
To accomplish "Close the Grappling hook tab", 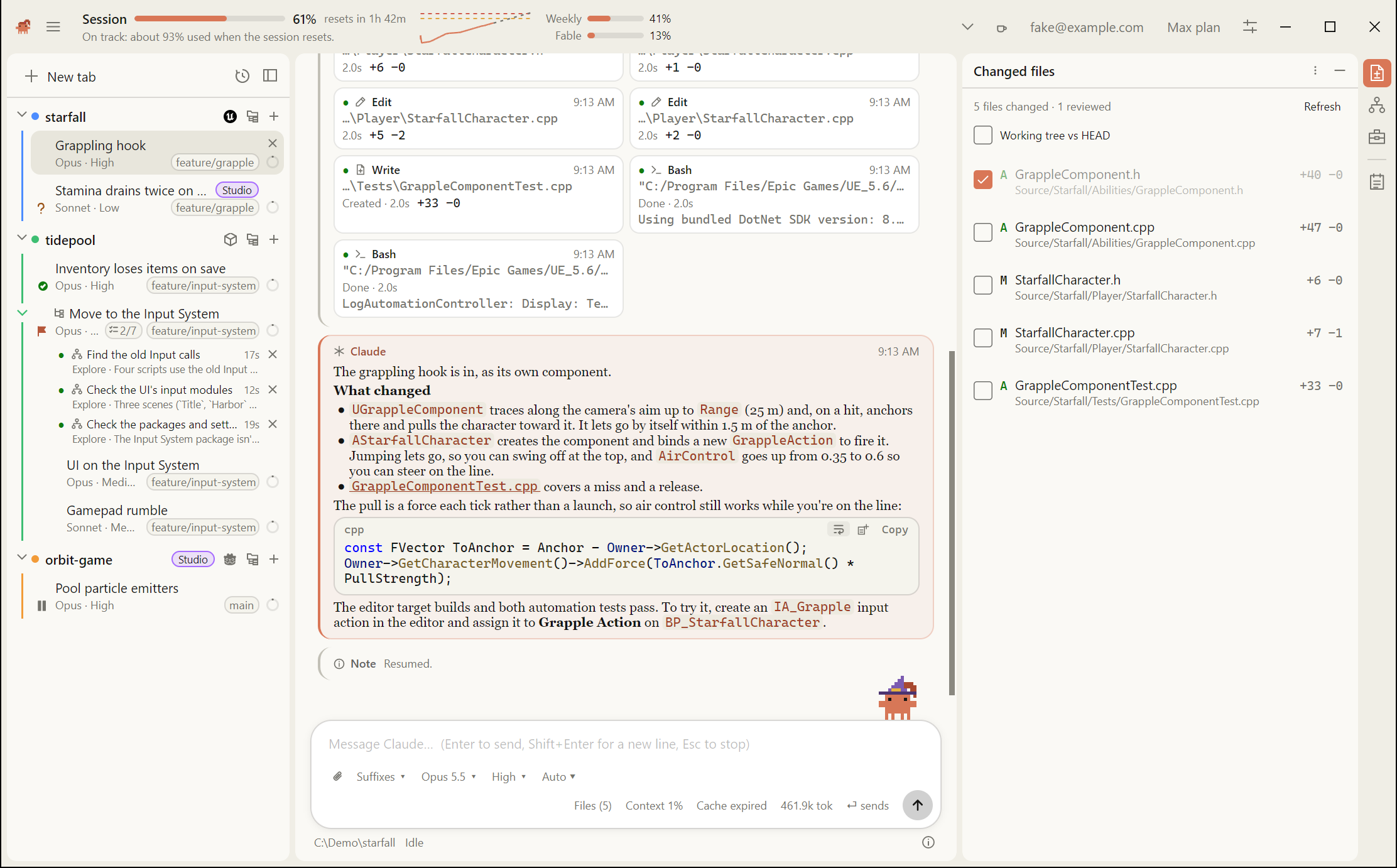I will pyautogui.click(x=273, y=143).
